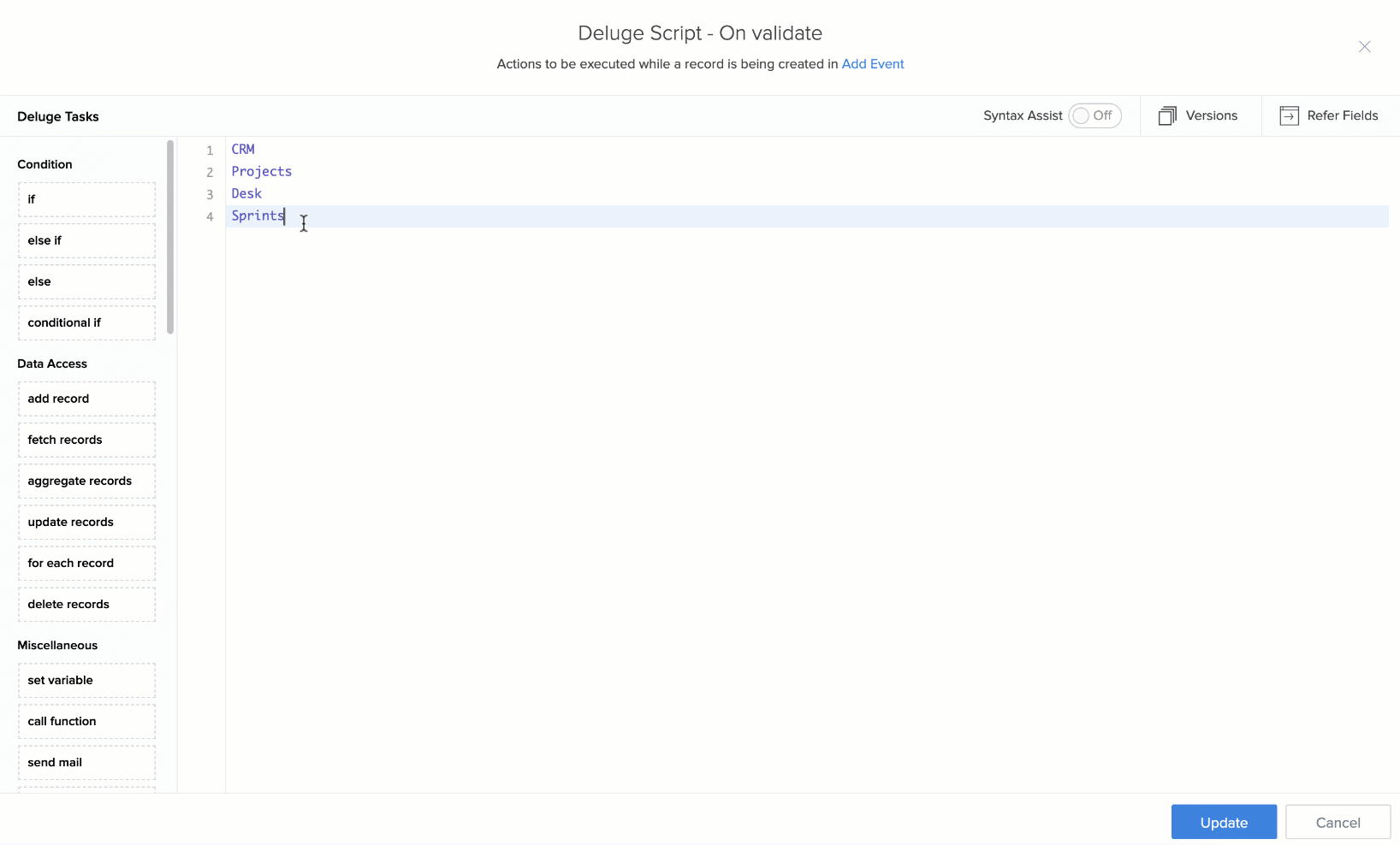Insert the 'set variable' task
Screen dimensions: 1400x845
pyautogui.click(x=86, y=680)
